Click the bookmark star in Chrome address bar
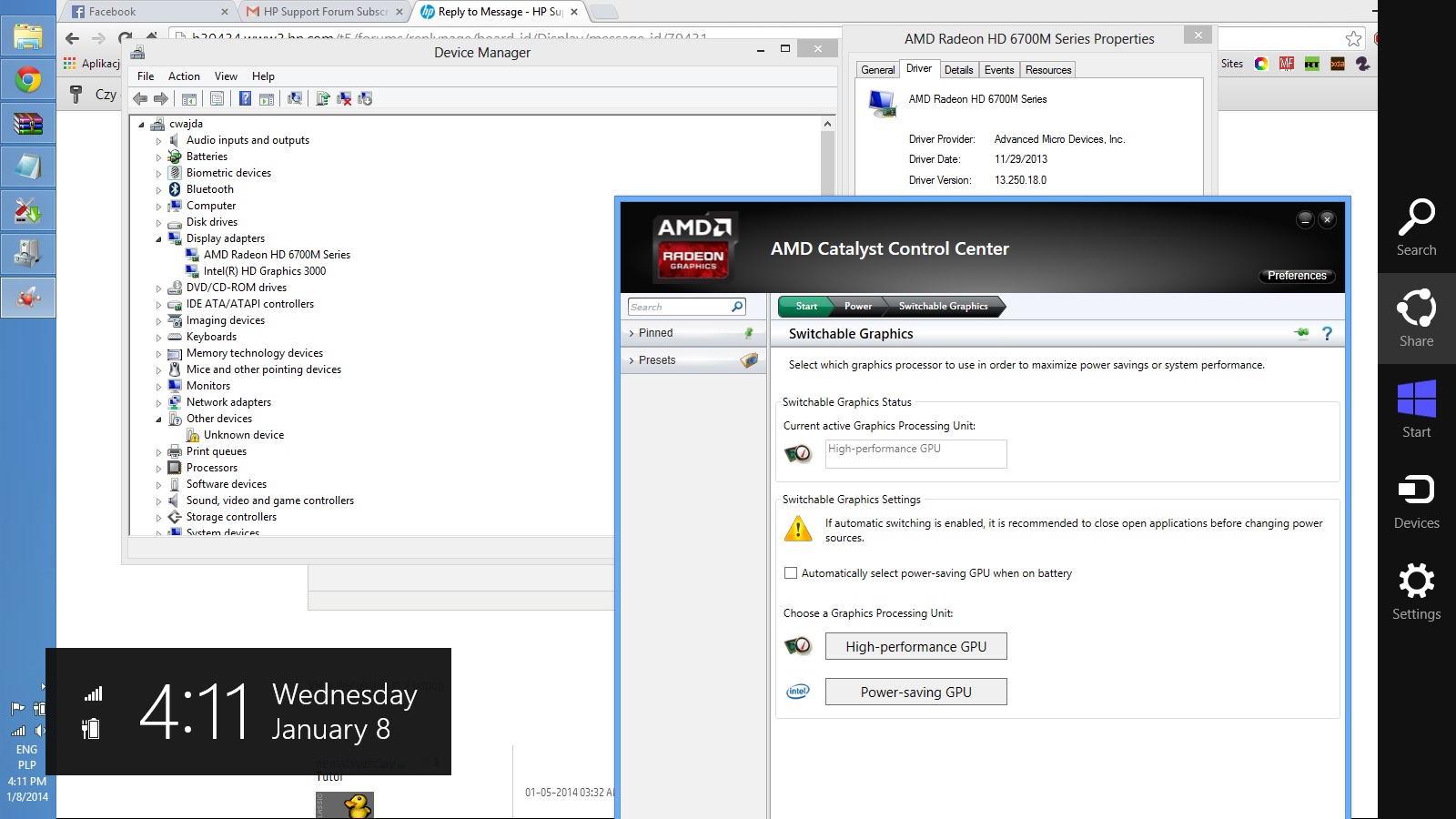 coord(1353,38)
